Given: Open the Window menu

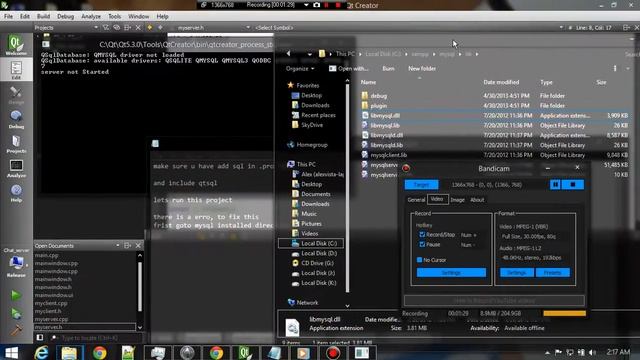Looking at the screenshot, I should point(138,16).
